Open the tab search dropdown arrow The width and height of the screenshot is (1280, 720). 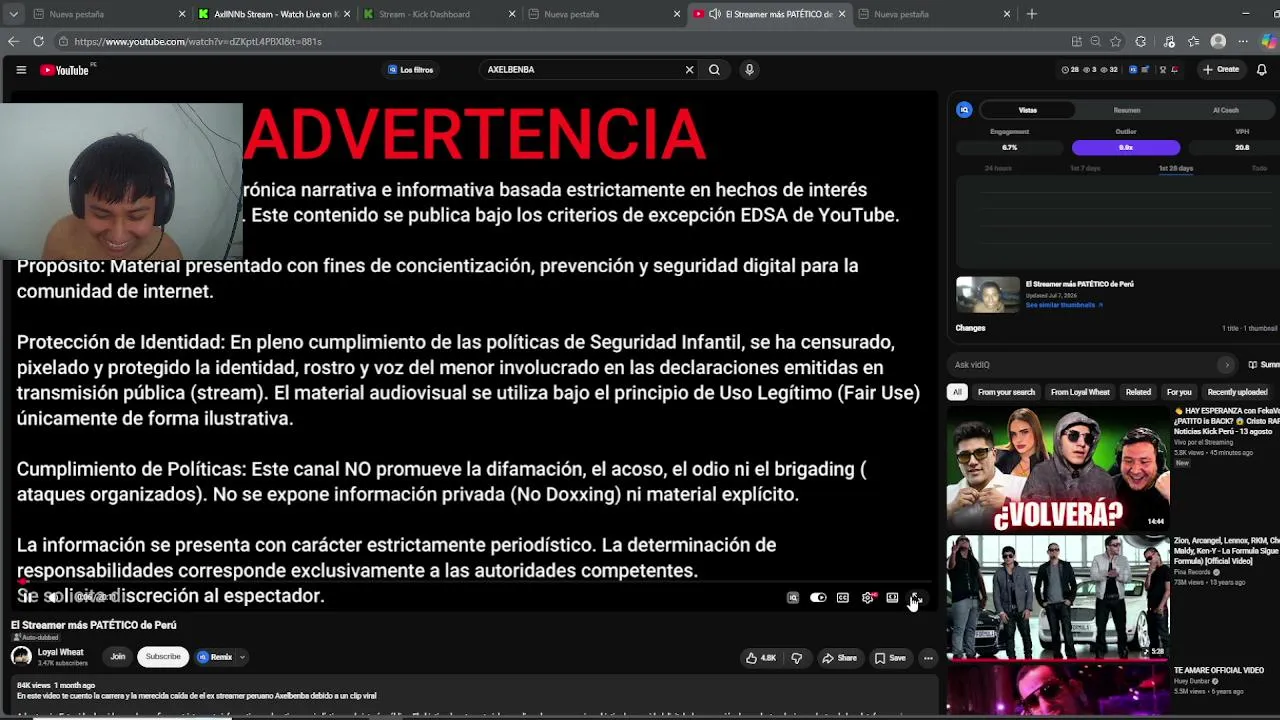click(x=13, y=14)
